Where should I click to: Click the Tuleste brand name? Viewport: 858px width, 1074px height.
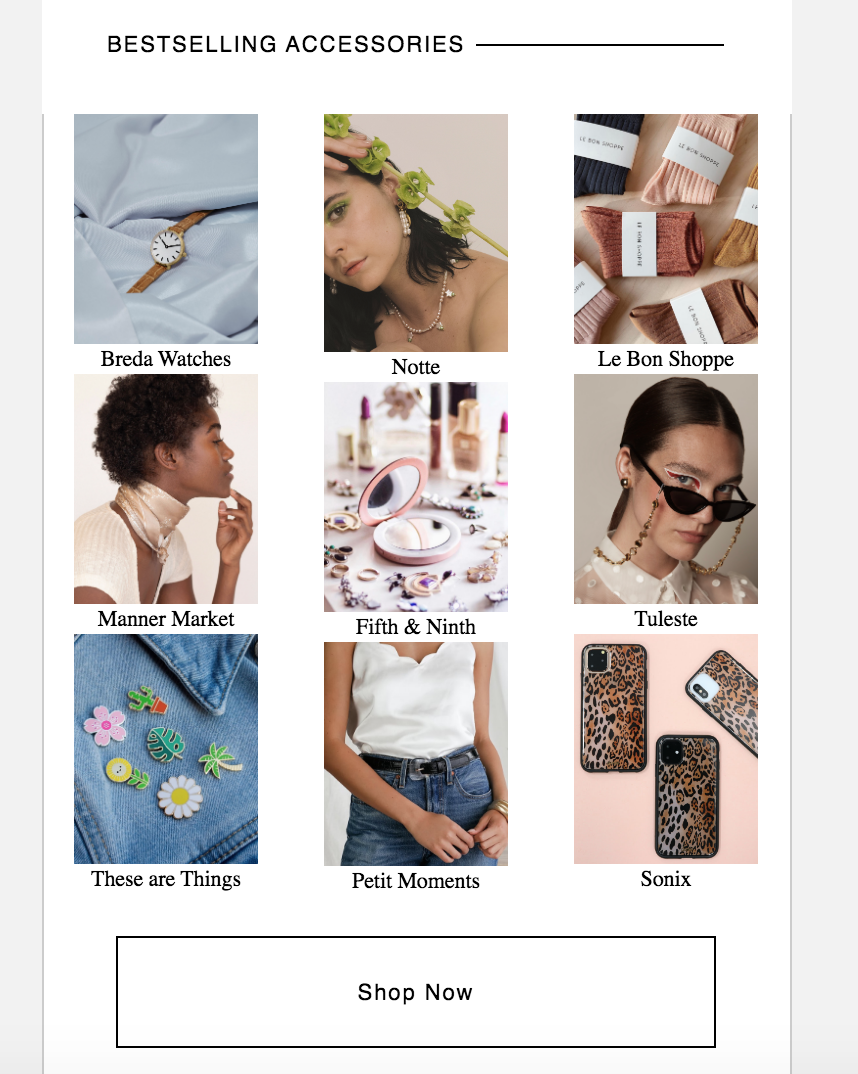click(x=666, y=619)
